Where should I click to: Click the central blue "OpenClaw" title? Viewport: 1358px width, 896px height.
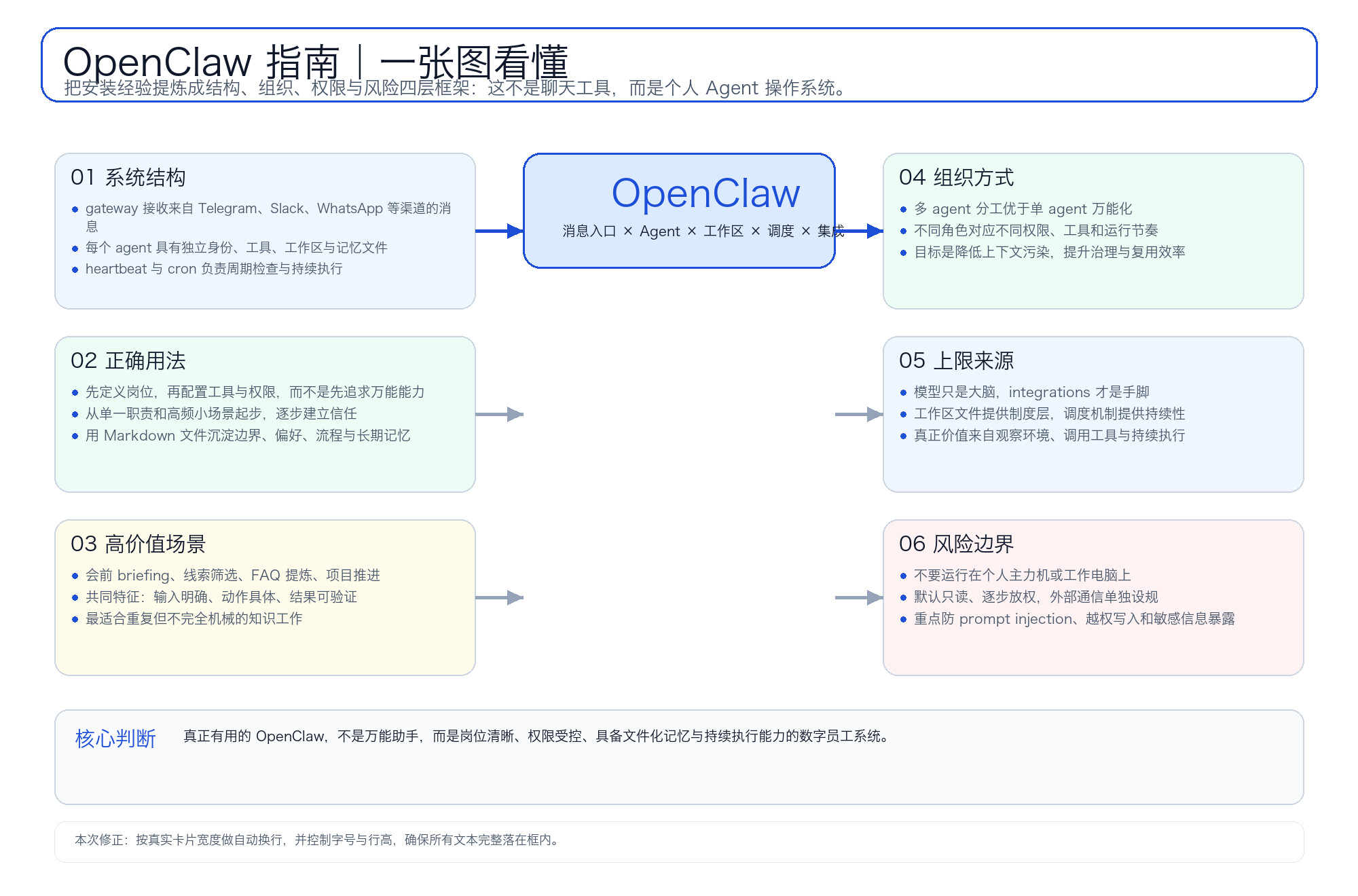click(x=706, y=193)
